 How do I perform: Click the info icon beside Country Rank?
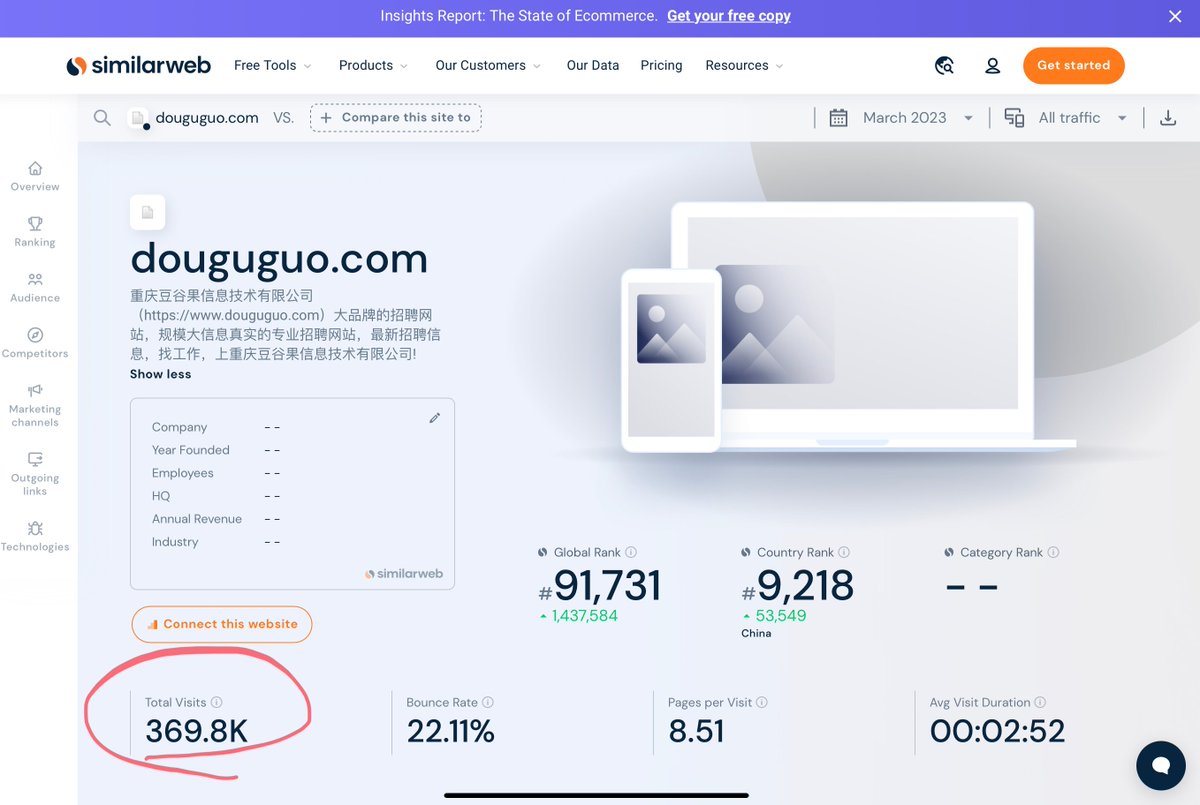844,552
